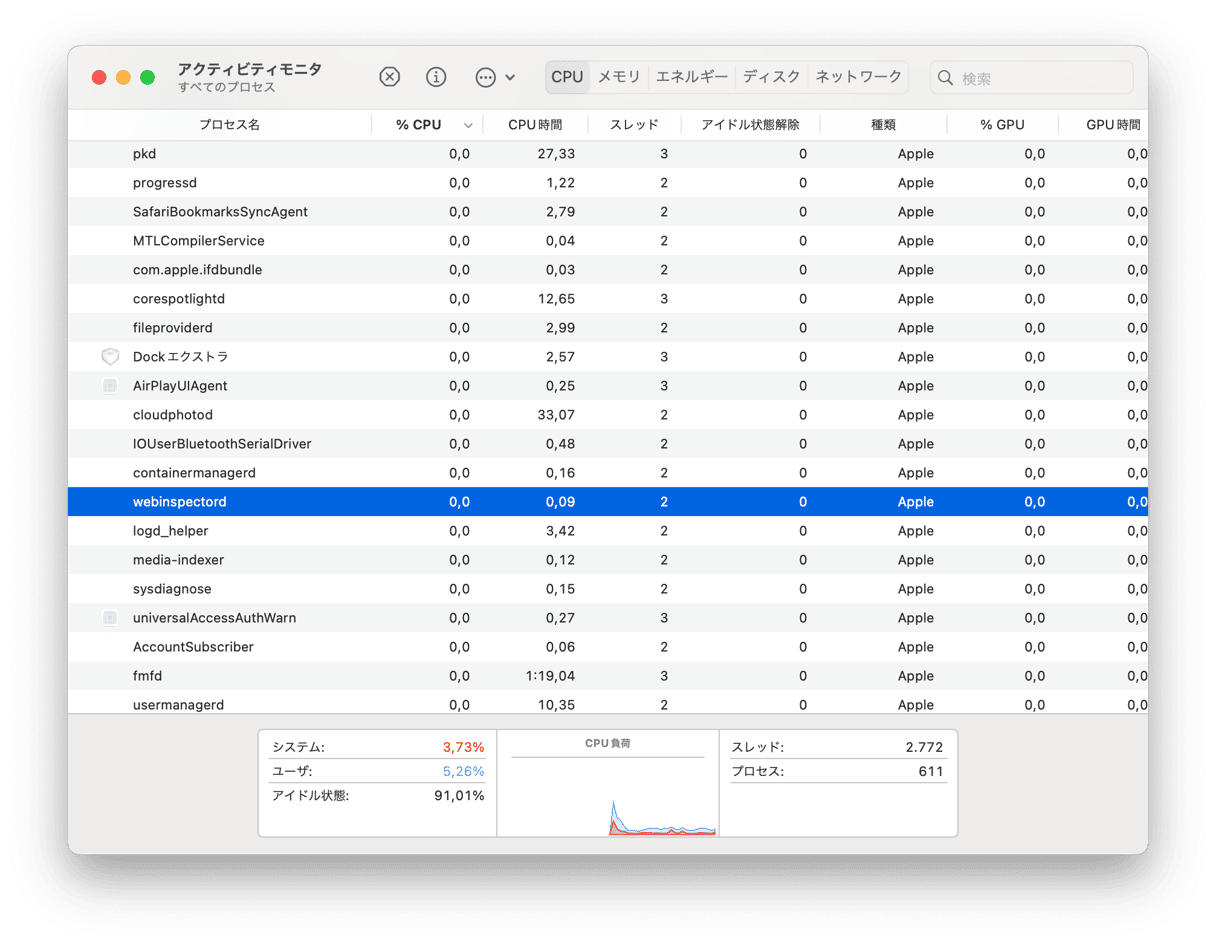Select the corespotlightd process
Image resolution: width=1216 pixels, height=944 pixels.
pos(179,299)
